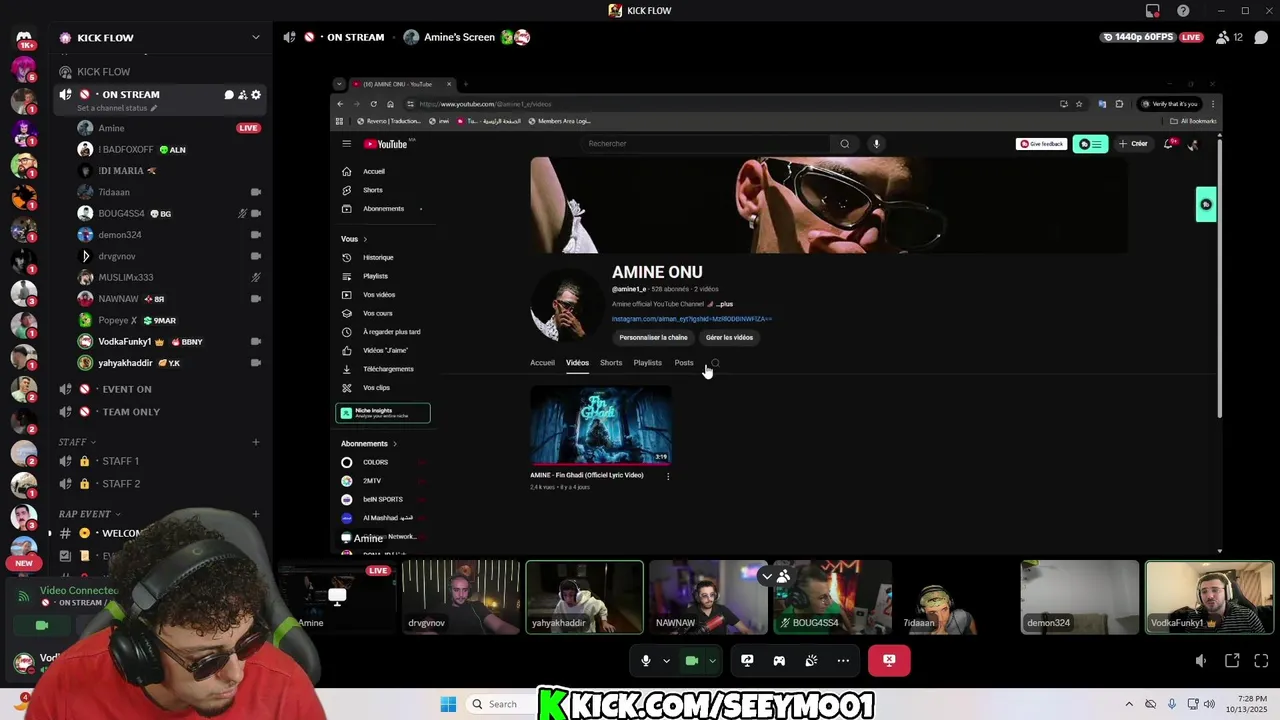
Task: Click search icon beside Posts channel tab
Action: (x=714, y=363)
